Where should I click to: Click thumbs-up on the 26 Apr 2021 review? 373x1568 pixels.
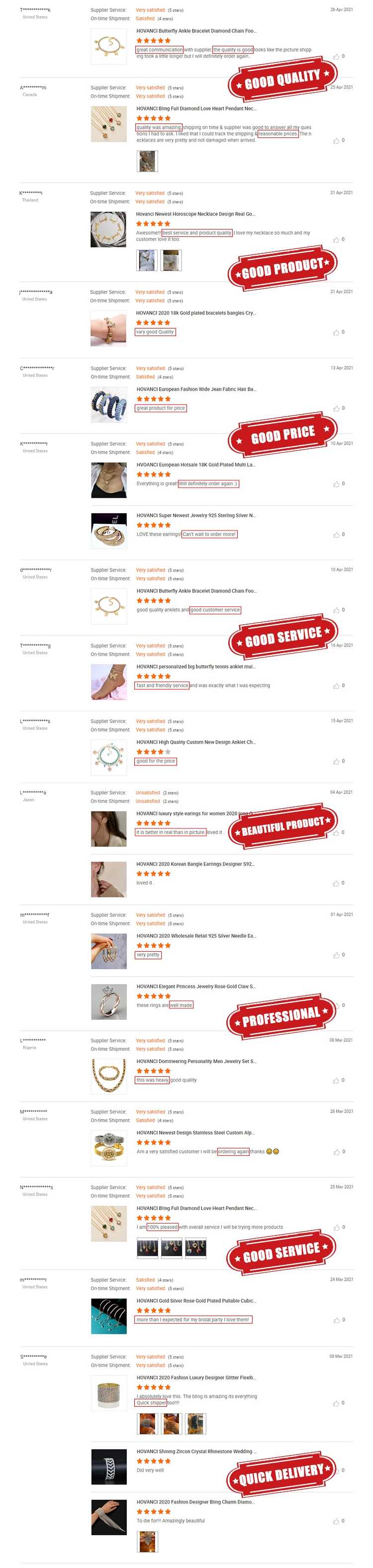[336, 57]
